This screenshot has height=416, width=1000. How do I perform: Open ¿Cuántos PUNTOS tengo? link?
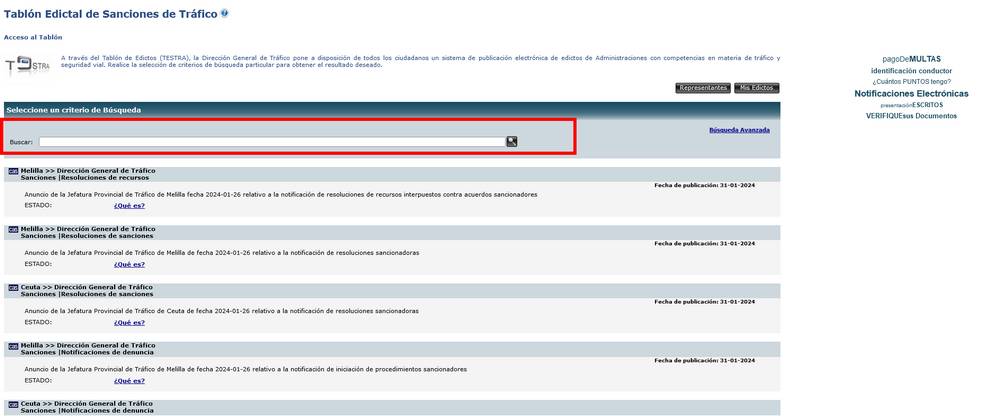click(911, 82)
